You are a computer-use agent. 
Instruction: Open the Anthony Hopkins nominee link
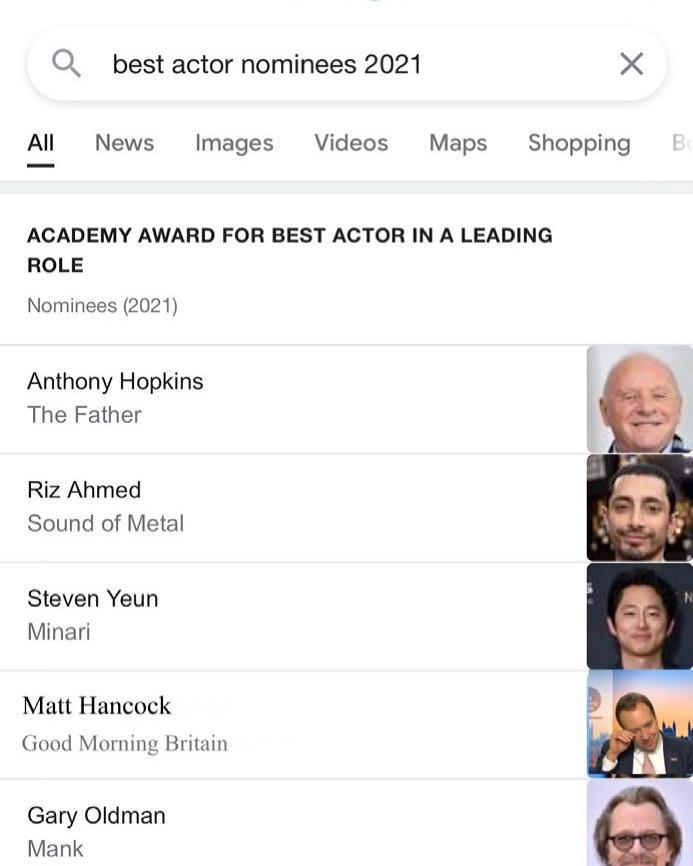(x=115, y=382)
